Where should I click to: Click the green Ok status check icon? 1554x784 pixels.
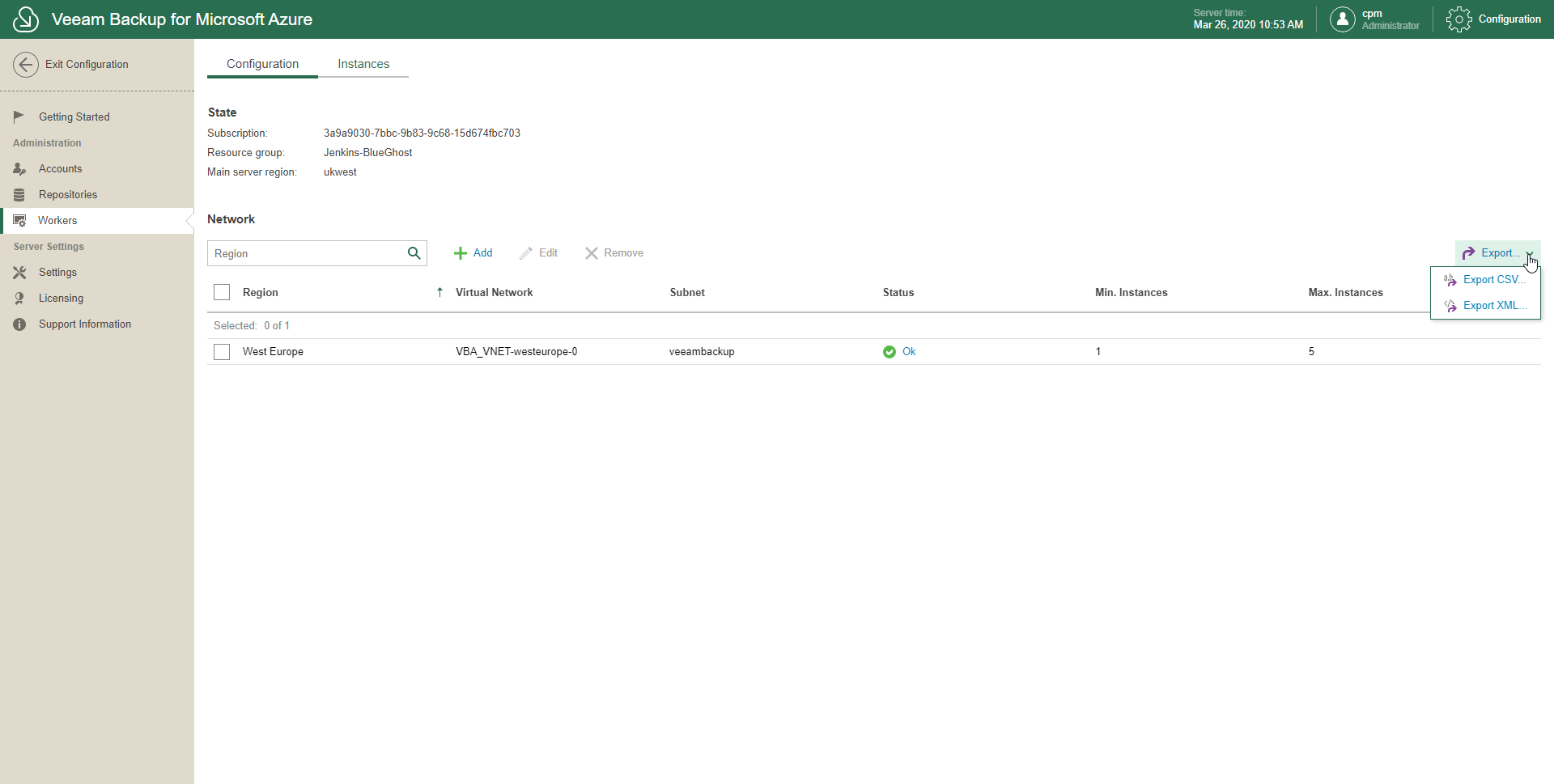point(890,352)
